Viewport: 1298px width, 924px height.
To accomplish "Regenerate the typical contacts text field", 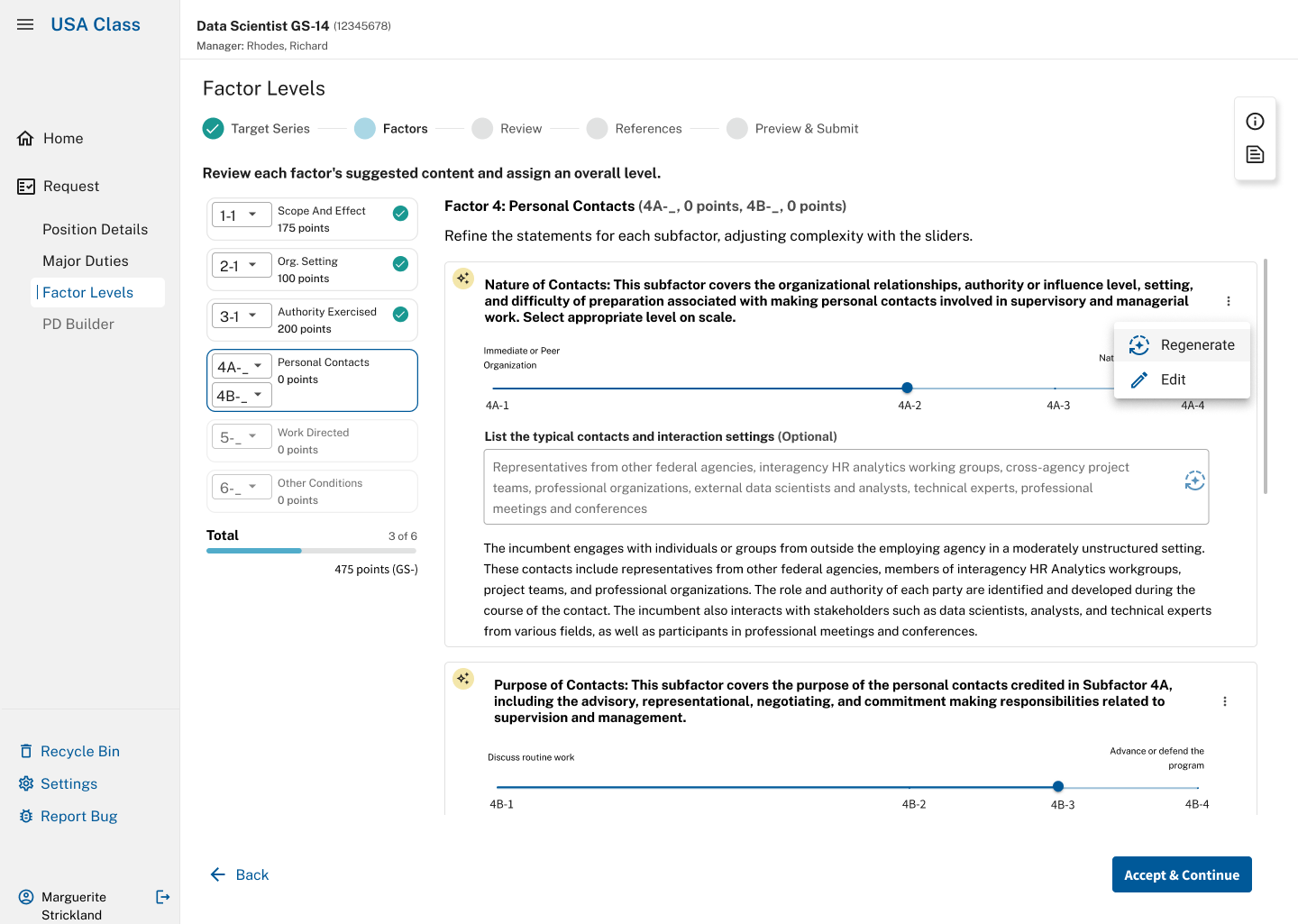I will [1194, 480].
